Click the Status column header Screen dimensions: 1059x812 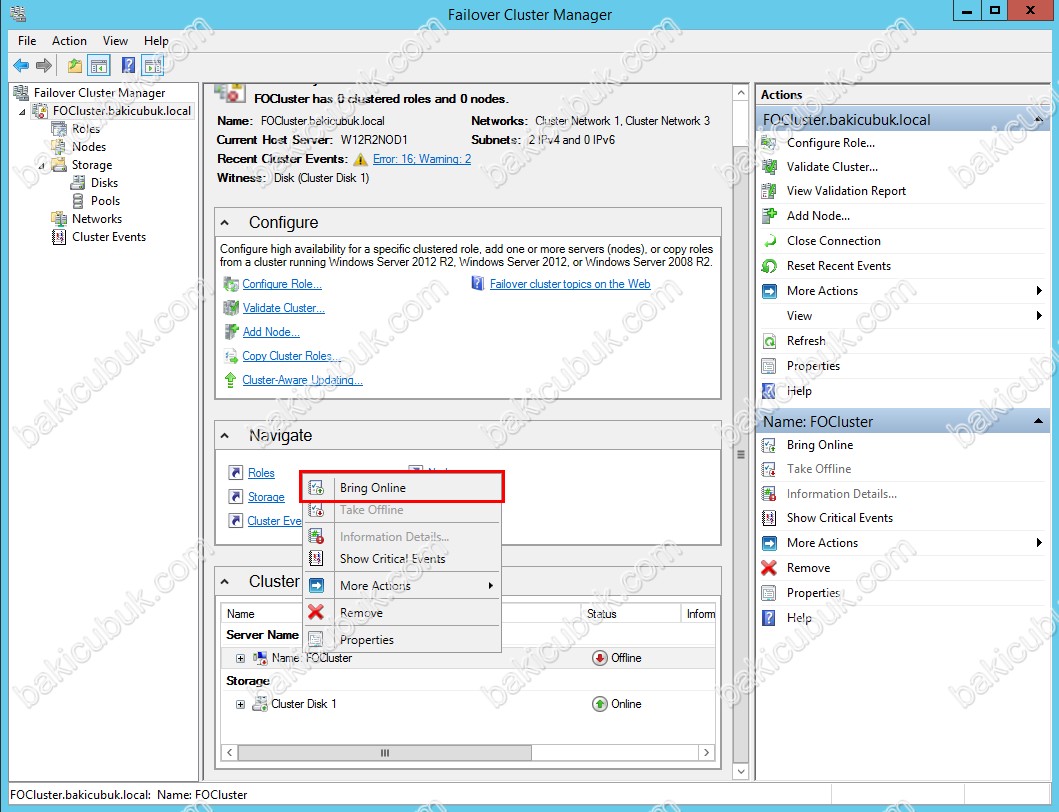[x=631, y=614]
